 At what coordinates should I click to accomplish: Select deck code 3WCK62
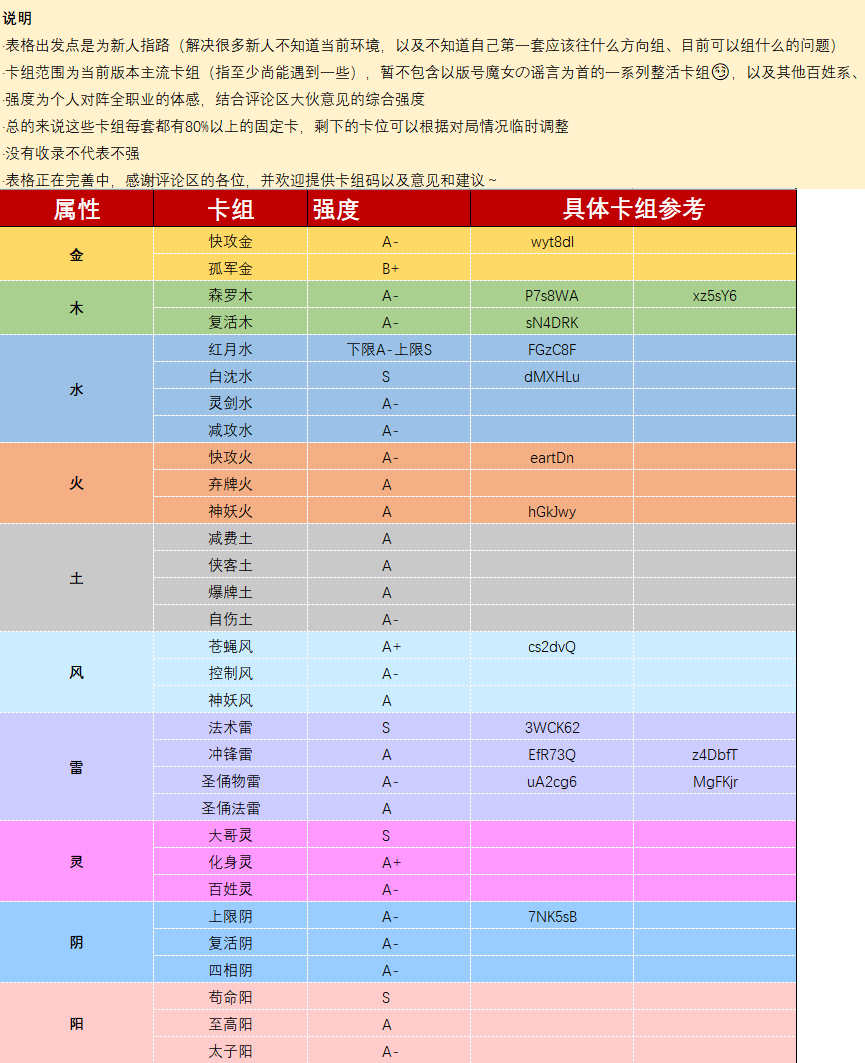coord(552,727)
